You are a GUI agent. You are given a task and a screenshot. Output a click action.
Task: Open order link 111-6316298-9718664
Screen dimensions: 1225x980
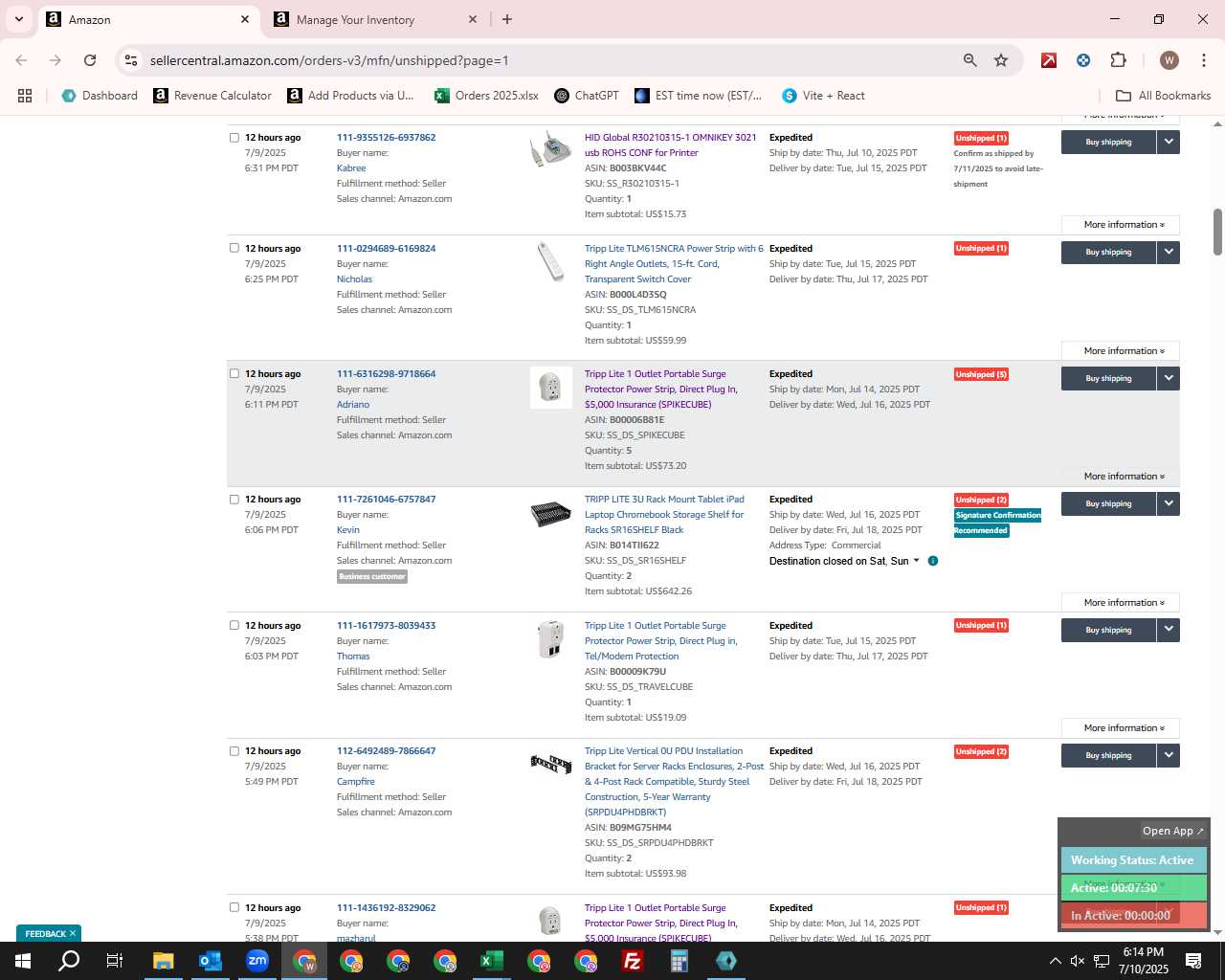[386, 373]
